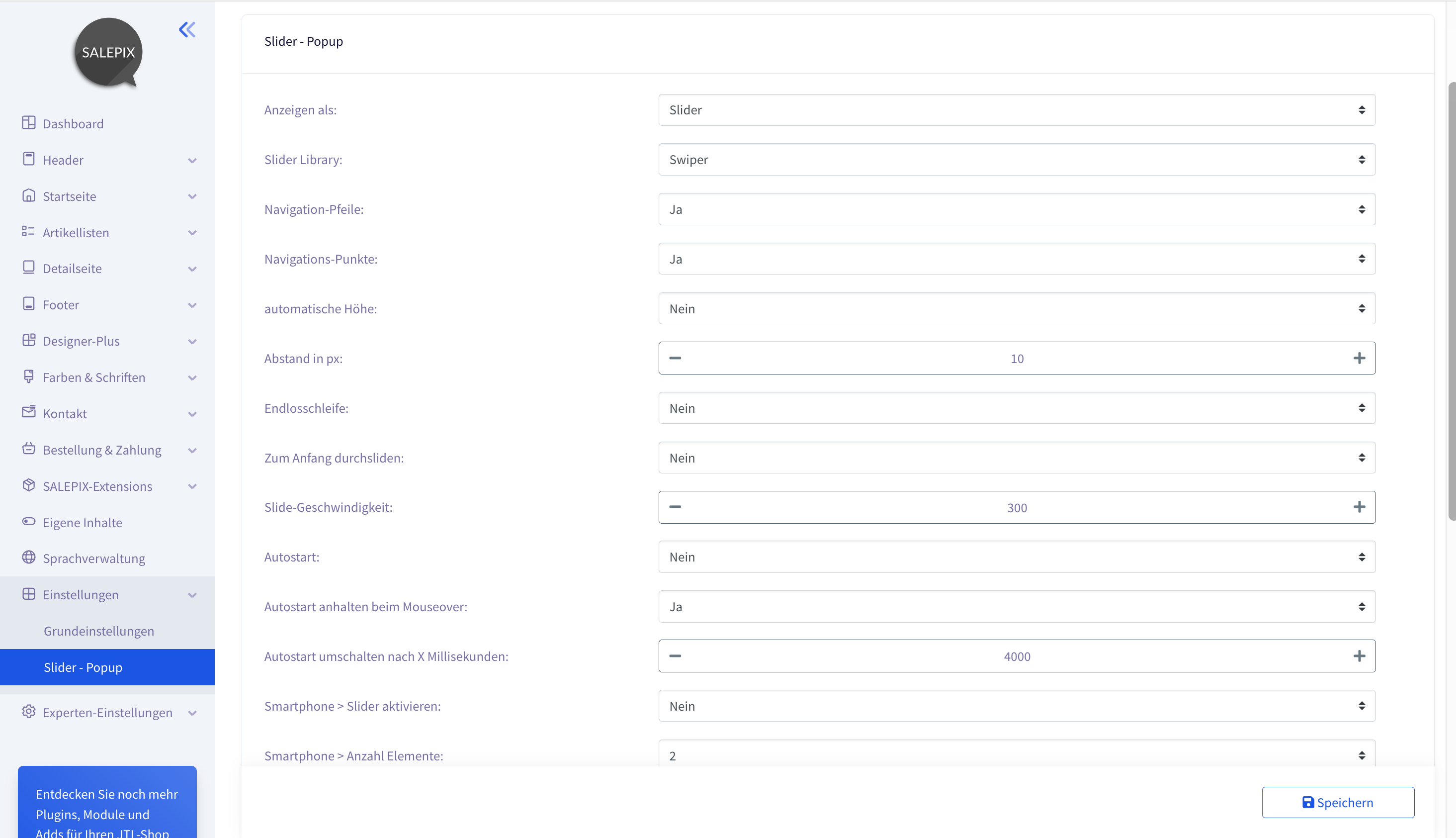Viewport: 1456px width, 838px height.
Task: Expand the Footer menu chevron
Action: tap(192, 306)
